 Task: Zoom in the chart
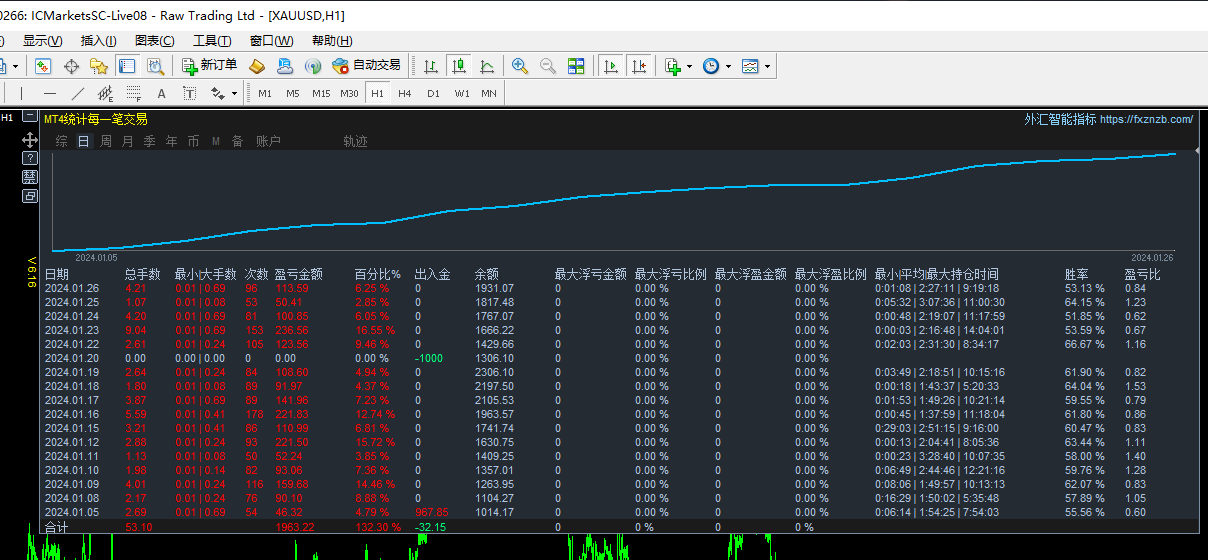520,66
